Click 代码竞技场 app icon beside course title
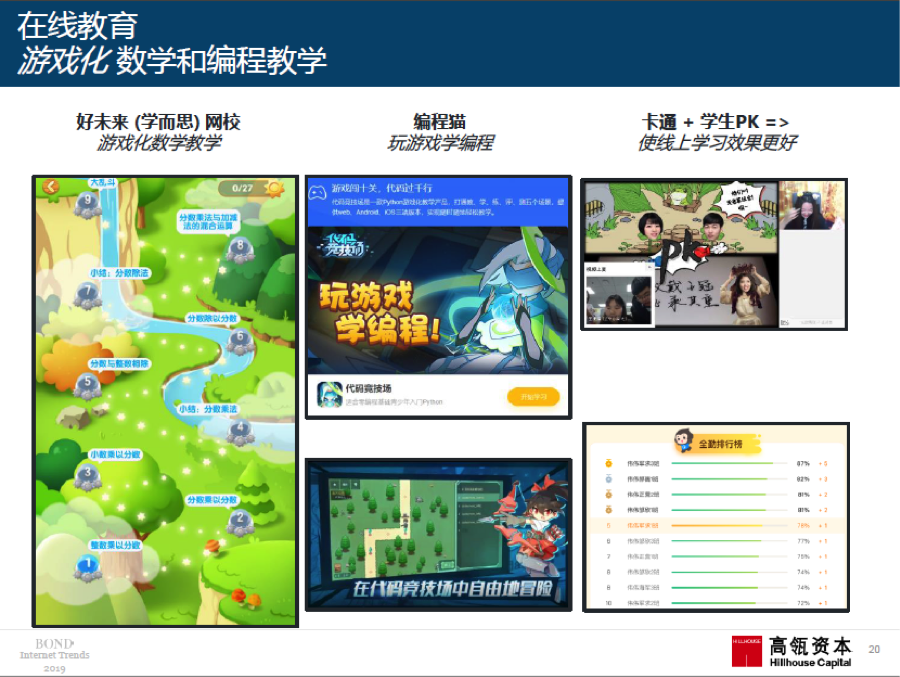Image resolution: width=900 pixels, height=677 pixels. coord(329,395)
